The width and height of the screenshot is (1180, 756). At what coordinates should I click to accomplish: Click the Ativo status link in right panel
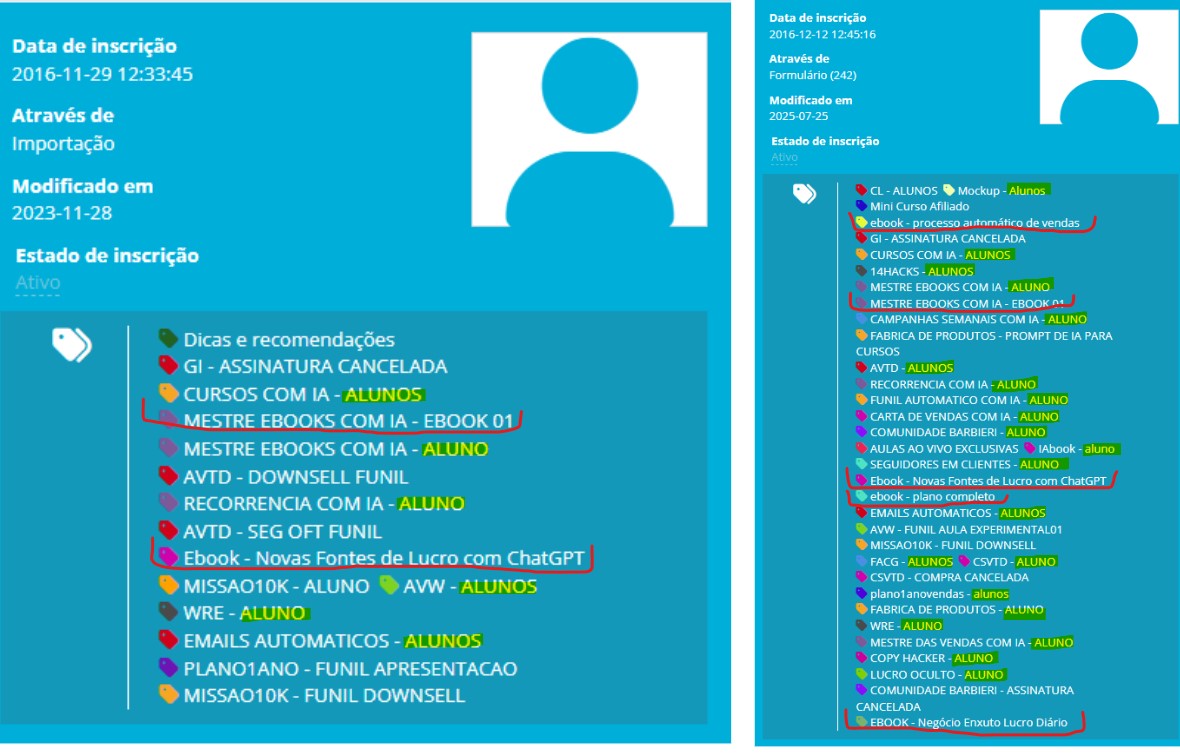pyautogui.click(x=784, y=157)
